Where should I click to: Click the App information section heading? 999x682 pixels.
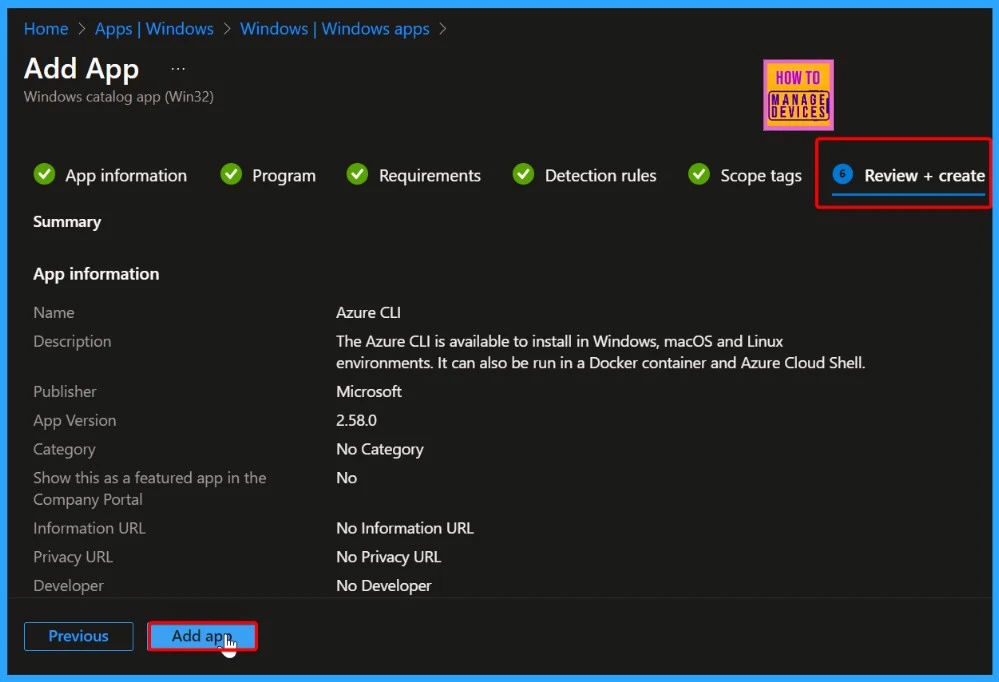coord(96,274)
